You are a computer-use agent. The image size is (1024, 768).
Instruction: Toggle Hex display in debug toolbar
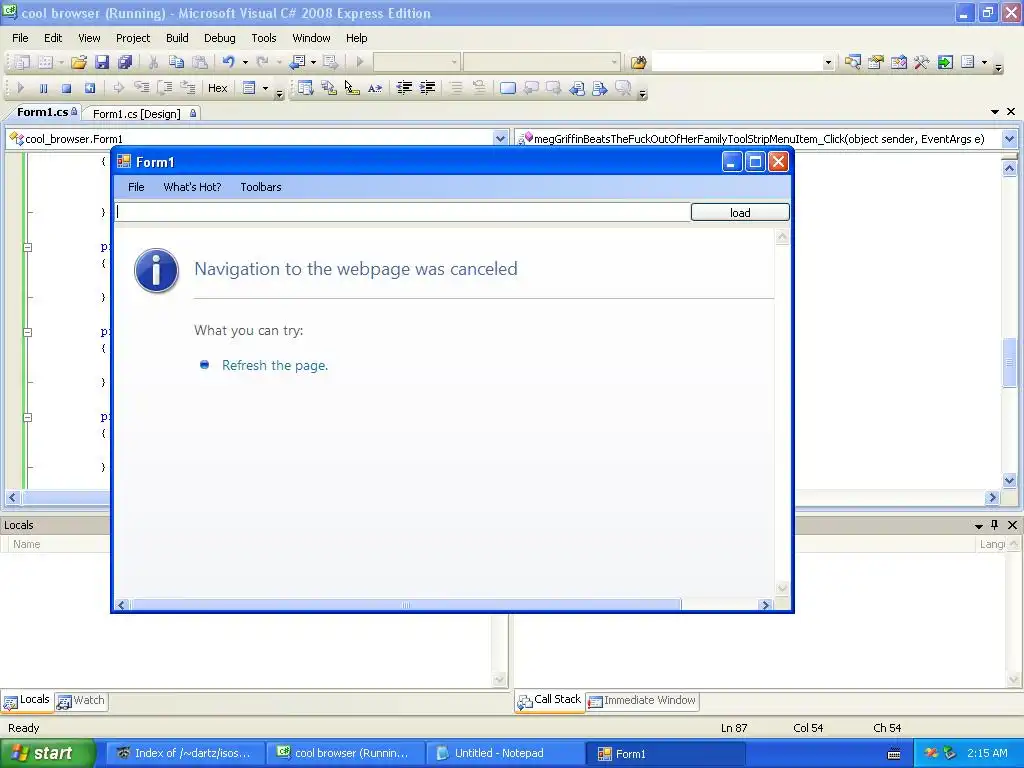[217, 88]
